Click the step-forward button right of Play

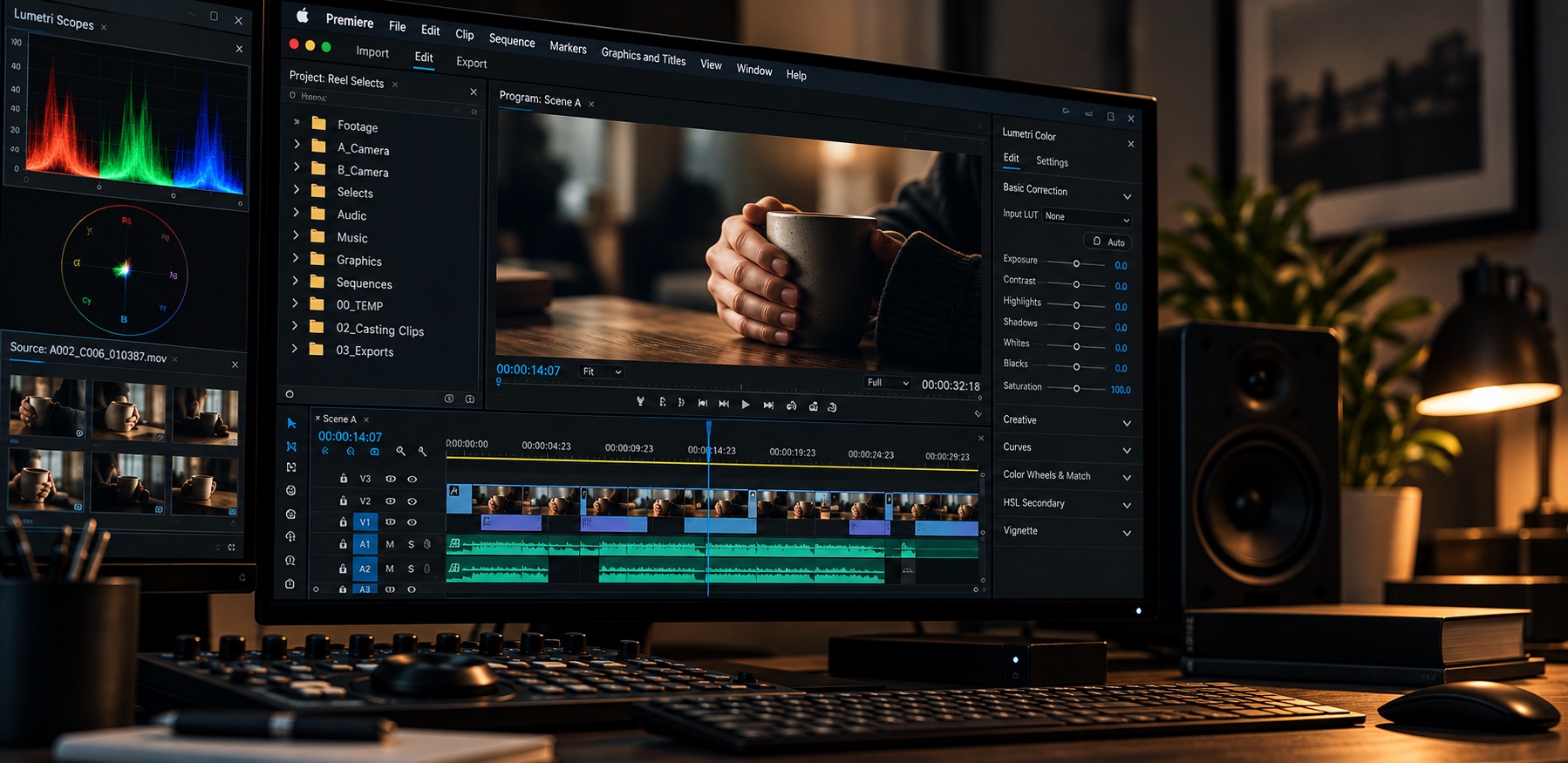[x=768, y=405]
